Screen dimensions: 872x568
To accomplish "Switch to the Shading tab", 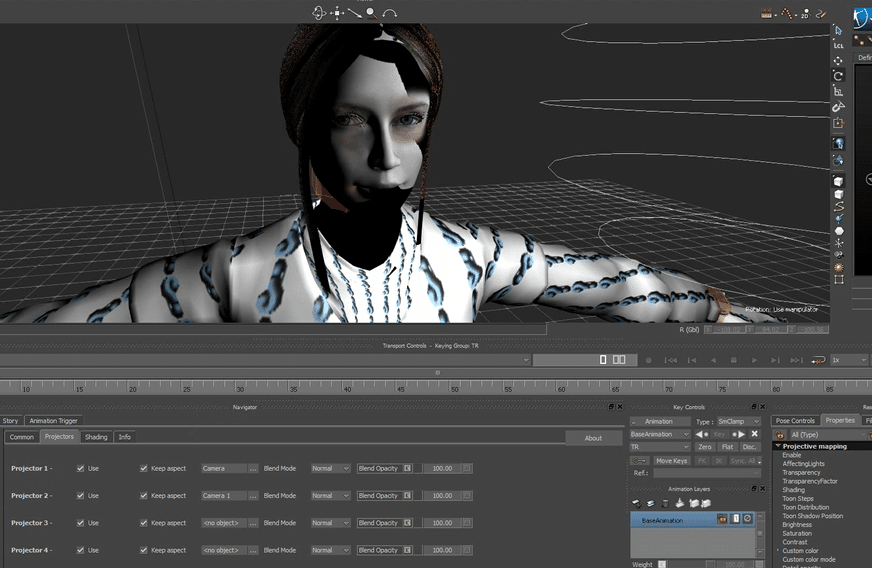I will click(x=96, y=437).
